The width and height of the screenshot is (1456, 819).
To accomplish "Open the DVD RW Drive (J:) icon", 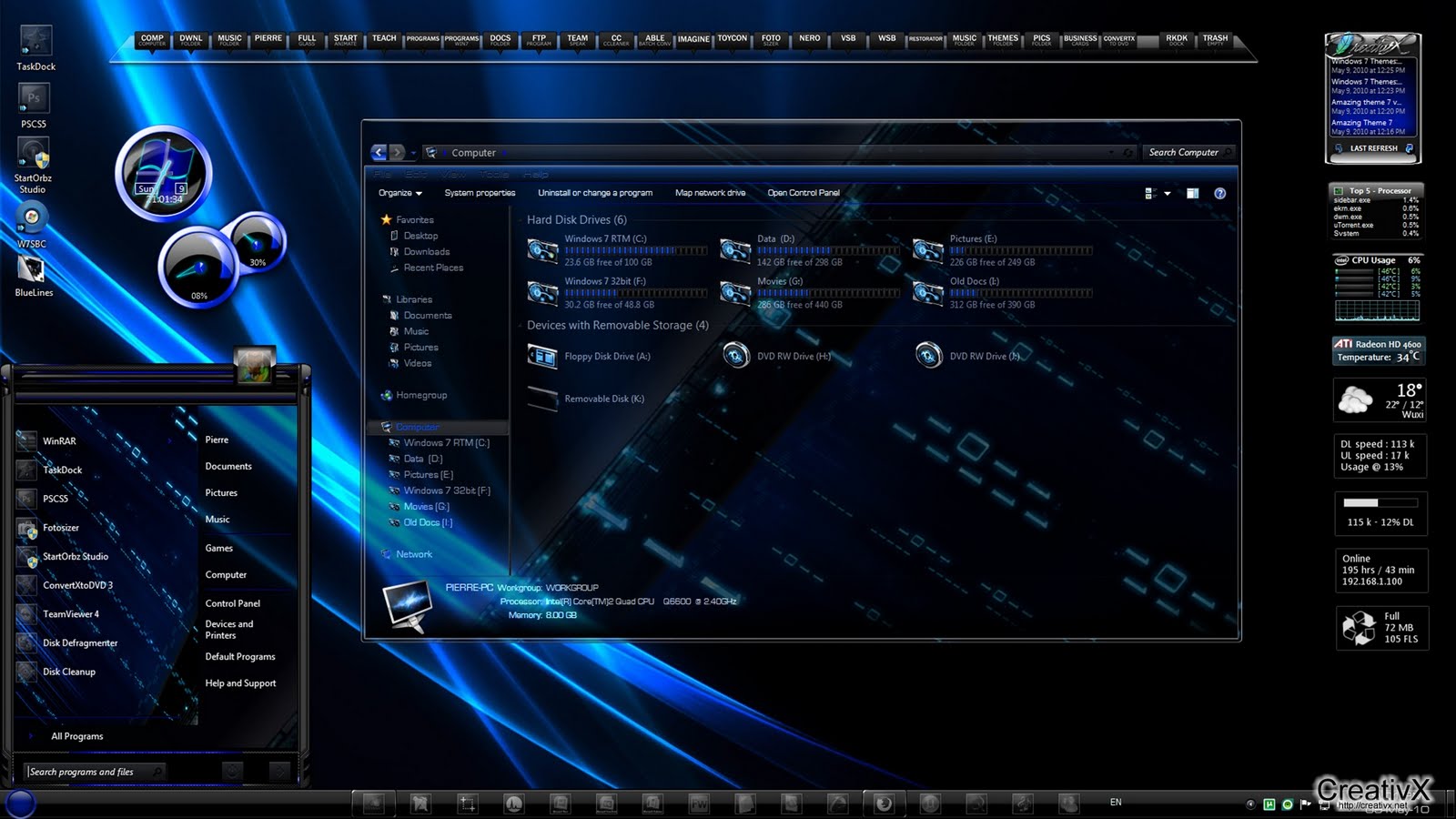I will (x=928, y=355).
